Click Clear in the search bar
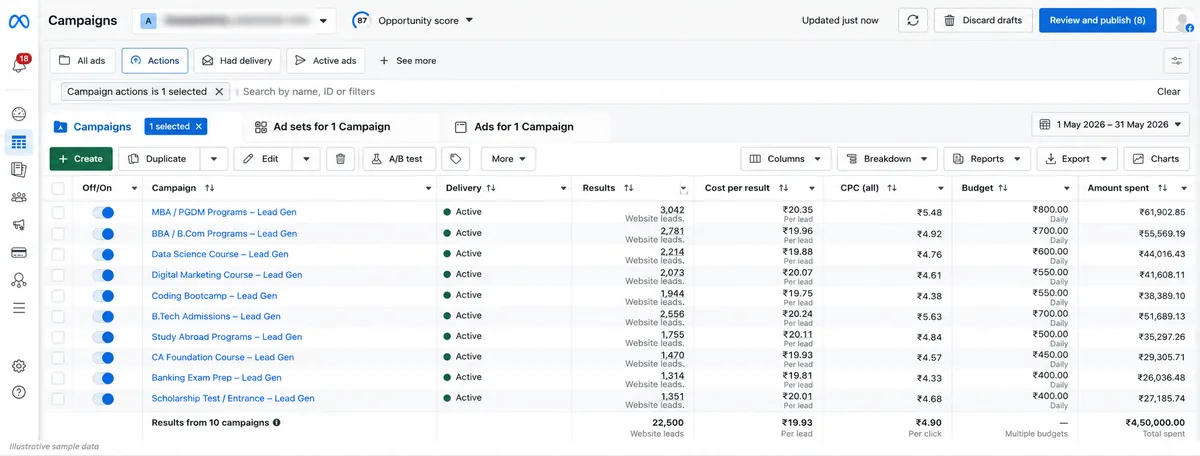1200x456 pixels. tap(1169, 91)
